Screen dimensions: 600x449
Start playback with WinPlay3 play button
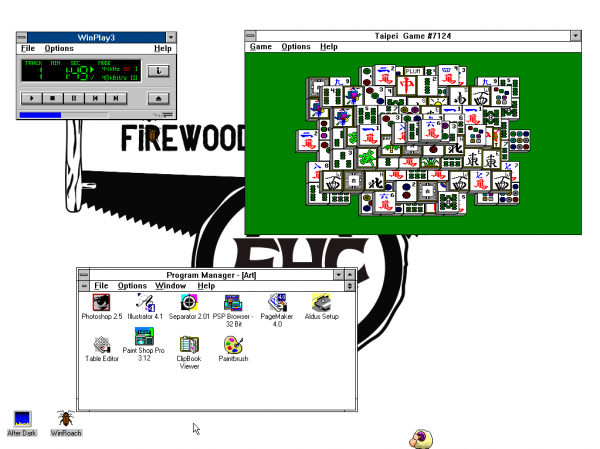click(31, 98)
